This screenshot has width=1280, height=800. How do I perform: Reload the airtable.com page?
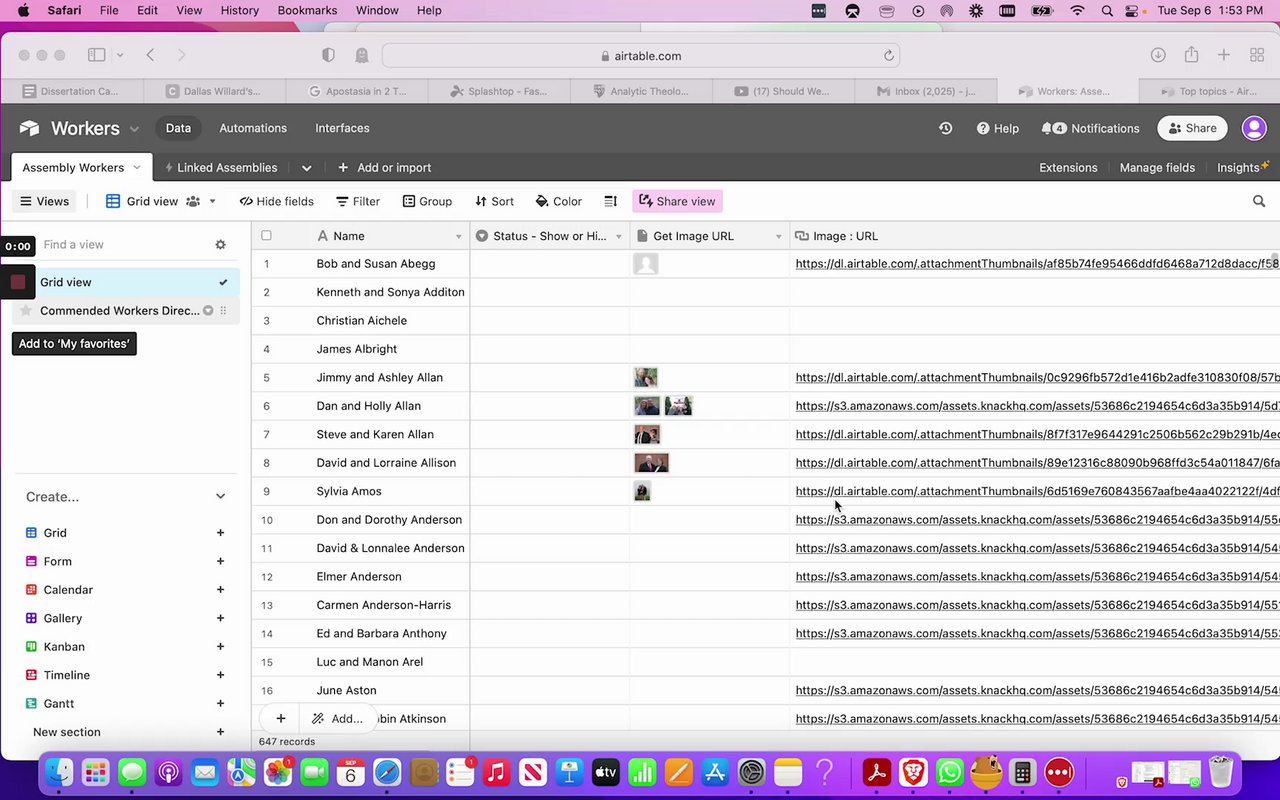888,56
